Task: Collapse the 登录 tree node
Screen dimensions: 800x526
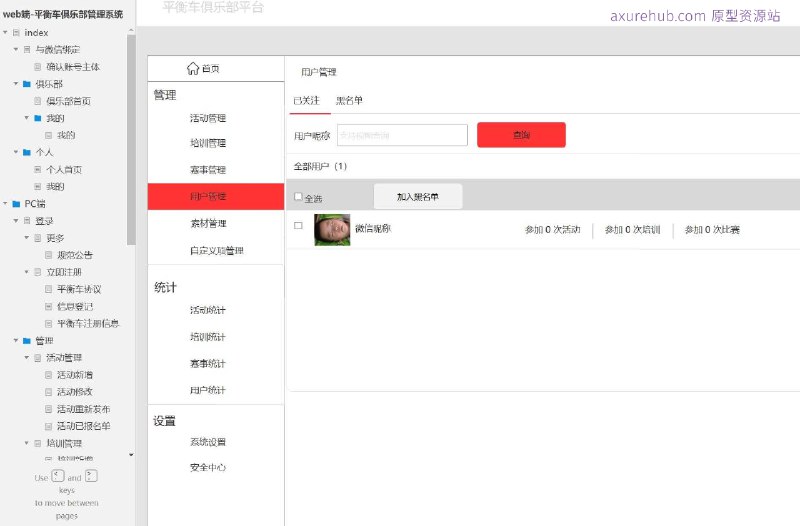Action: [16, 221]
